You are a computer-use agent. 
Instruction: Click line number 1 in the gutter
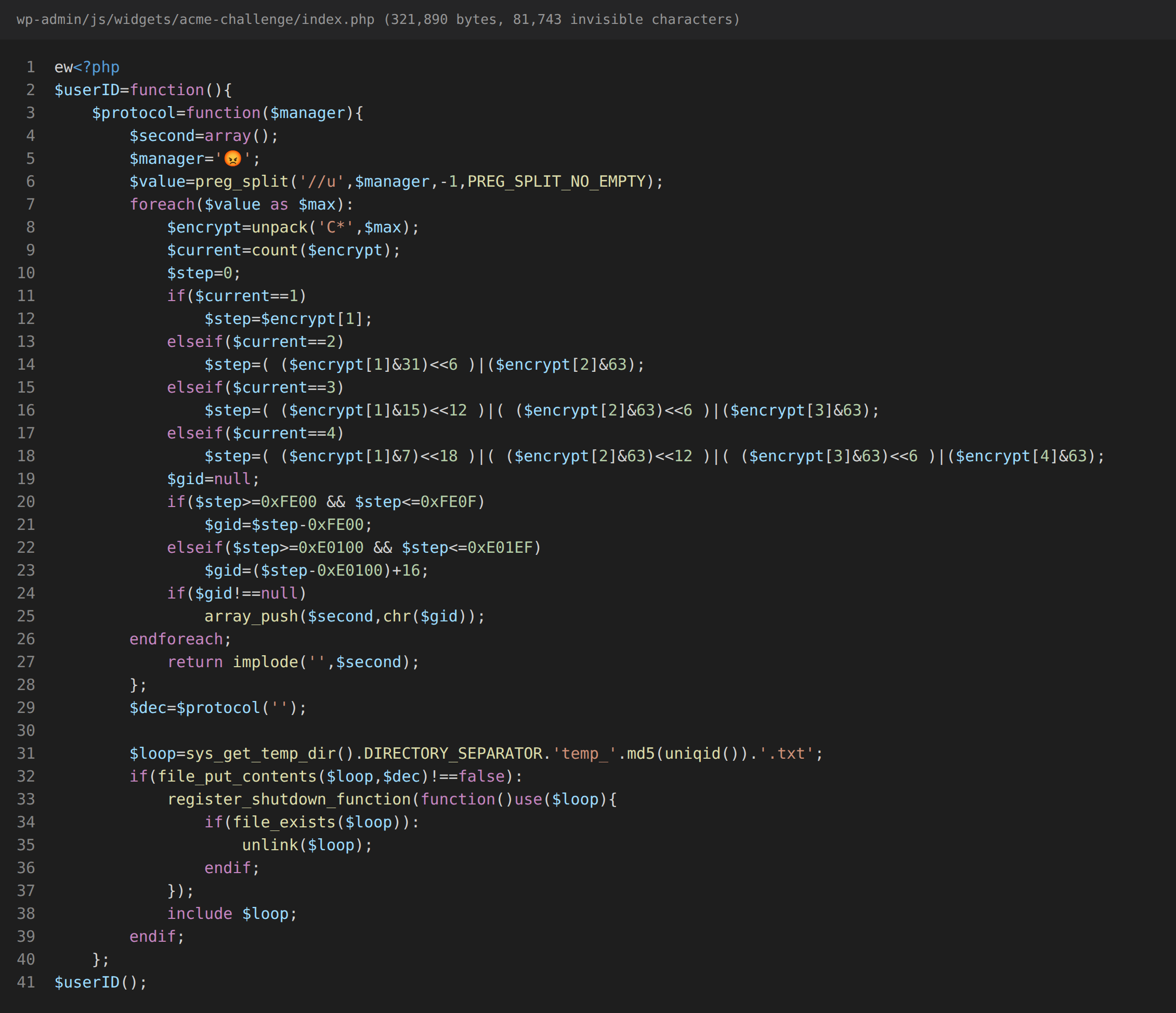(31, 67)
